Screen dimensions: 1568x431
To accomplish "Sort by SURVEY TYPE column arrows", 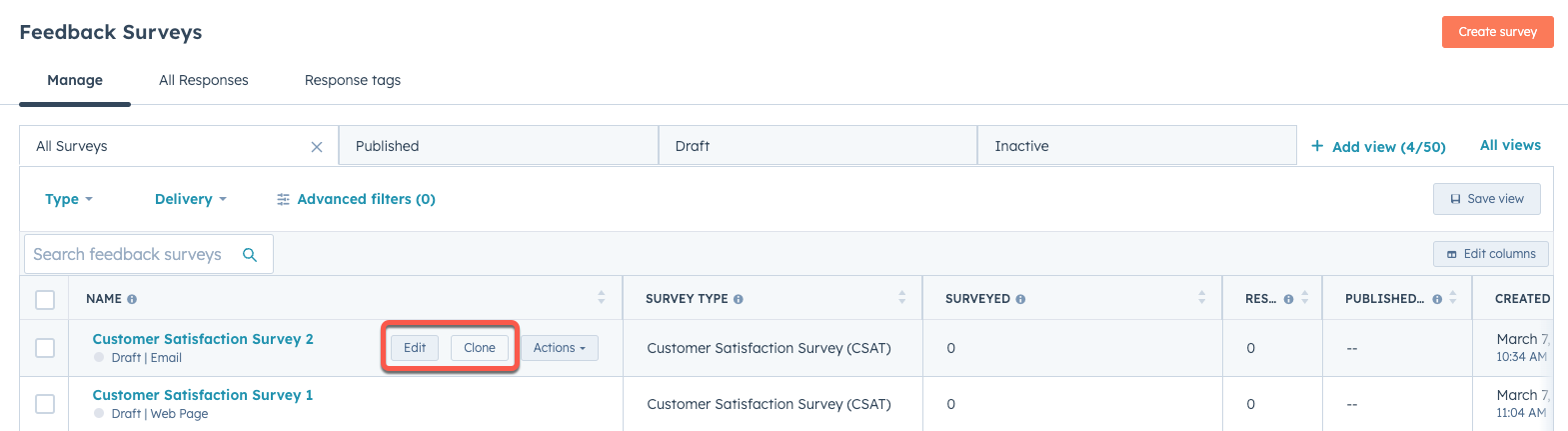I will (x=901, y=298).
